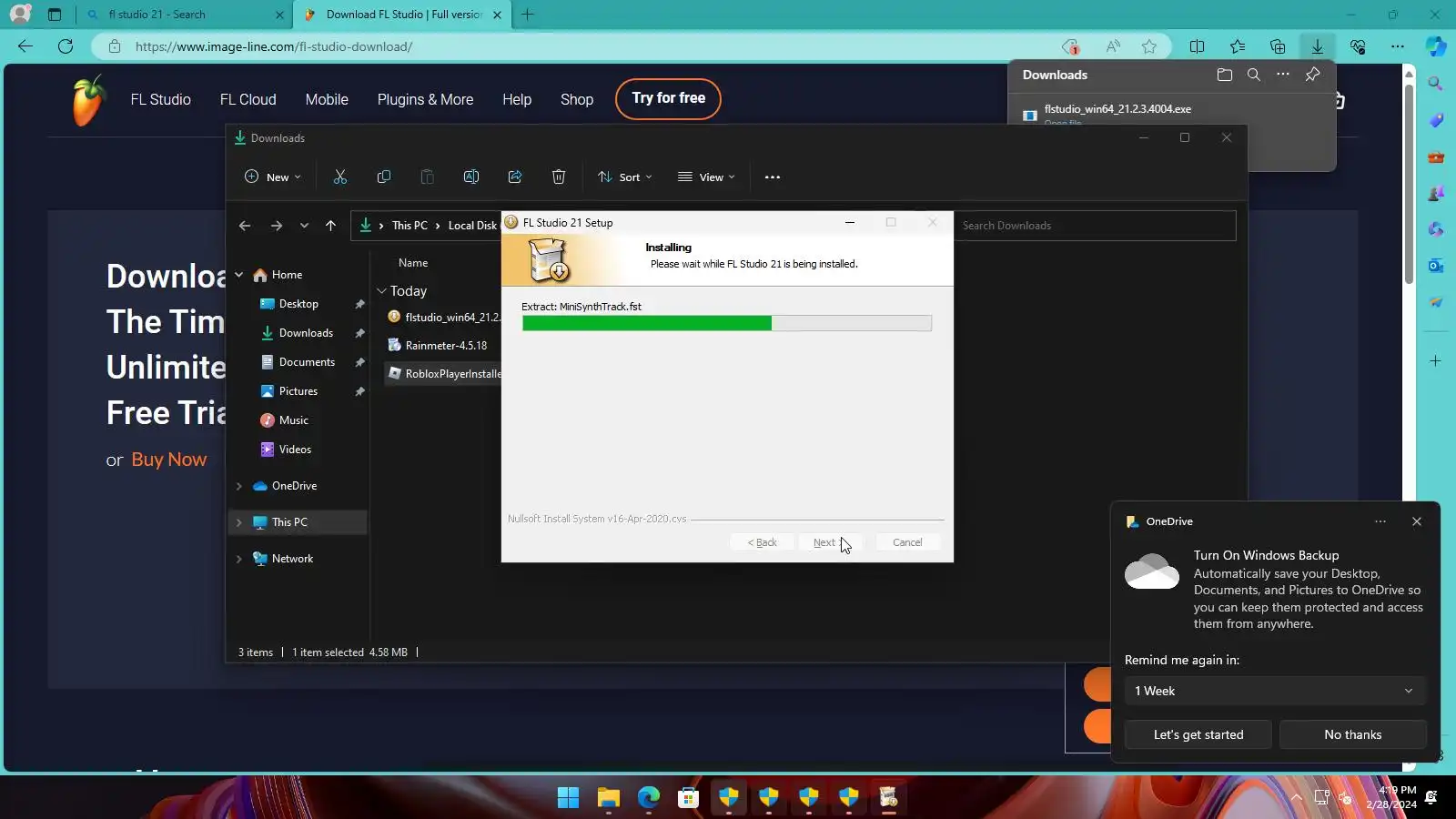Select Documents in the navigation pane
Screen dimensions: 1456x819
(x=307, y=362)
